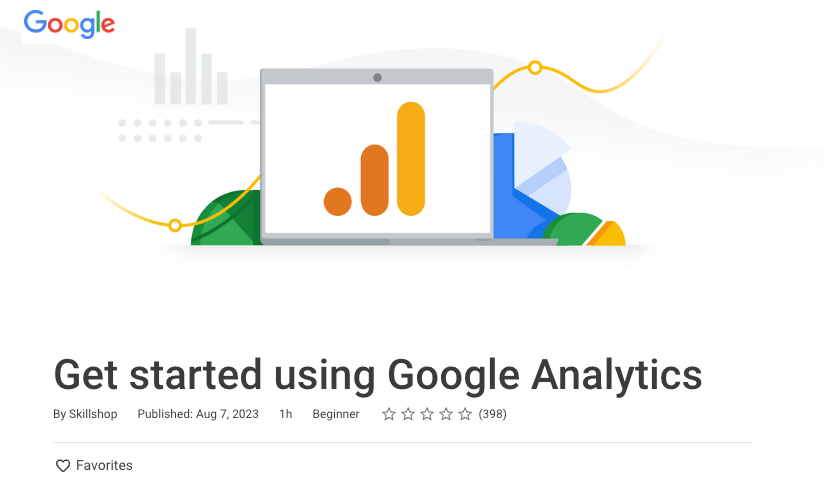
Task: Click the course title heading
Action: click(x=378, y=375)
